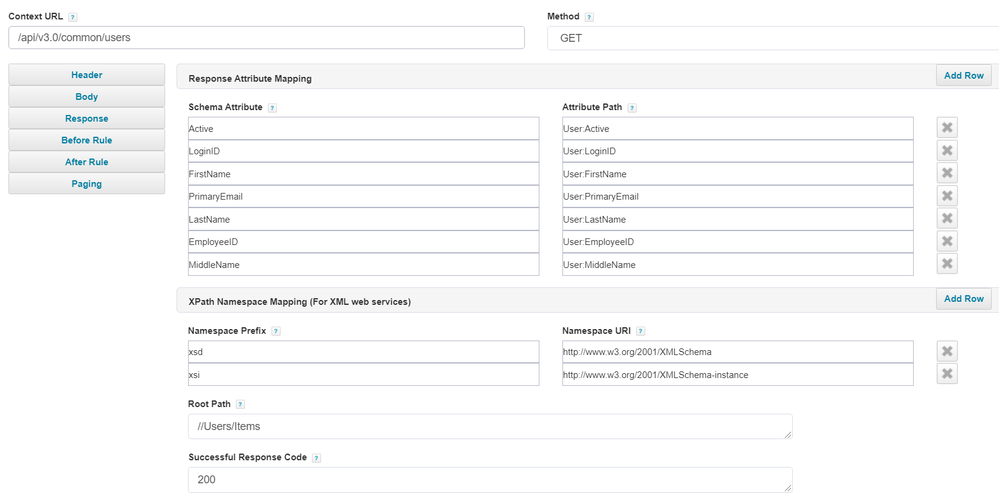
Task: Go to the Paging tab
Action: click(x=86, y=184)
